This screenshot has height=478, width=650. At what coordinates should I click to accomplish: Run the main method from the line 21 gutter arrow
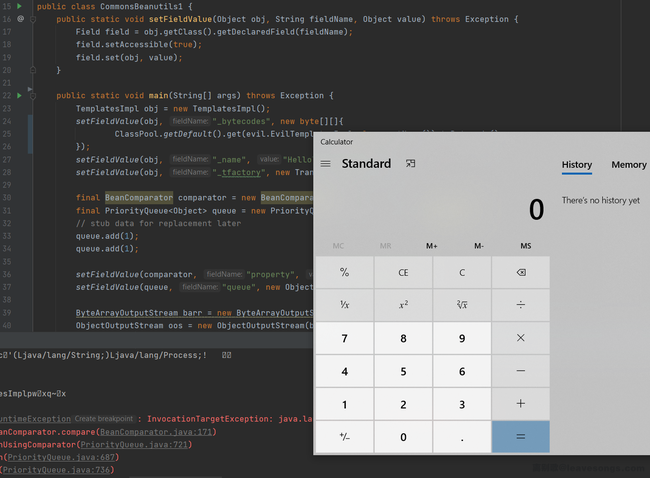click(x=19, y=95)
